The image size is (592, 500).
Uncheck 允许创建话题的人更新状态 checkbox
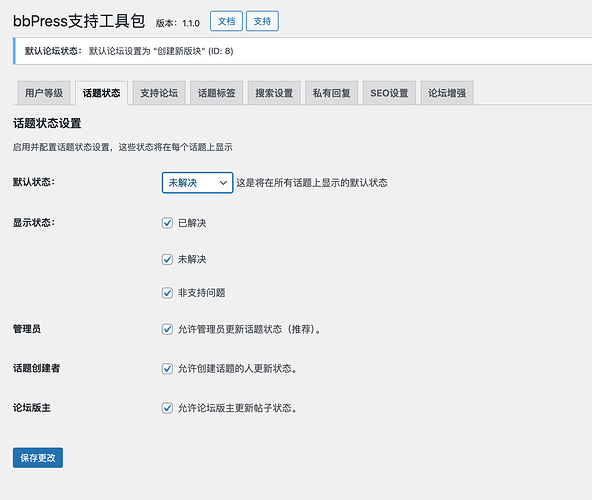pyautogui.click(x=167, y=369)
